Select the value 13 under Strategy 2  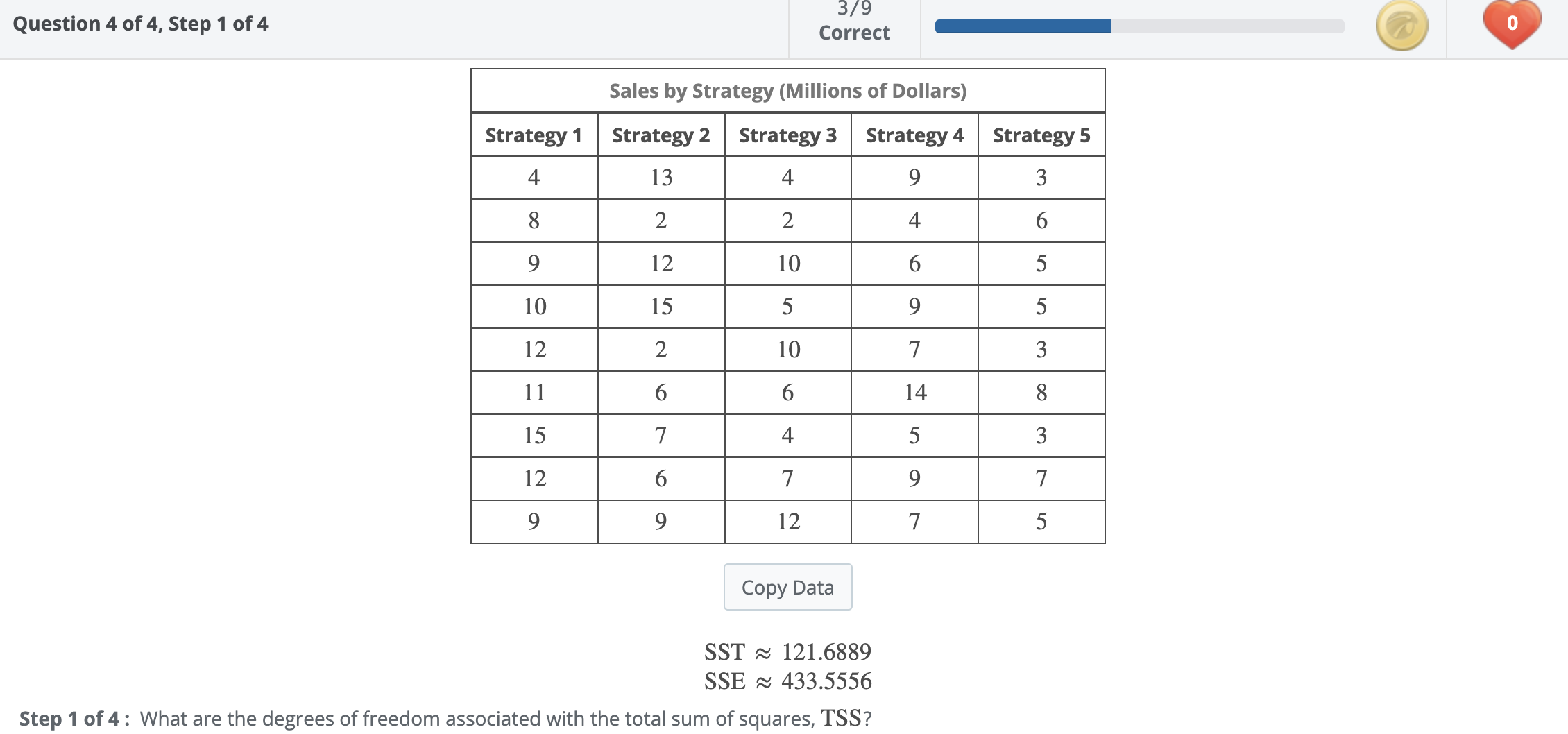point(661,178)
